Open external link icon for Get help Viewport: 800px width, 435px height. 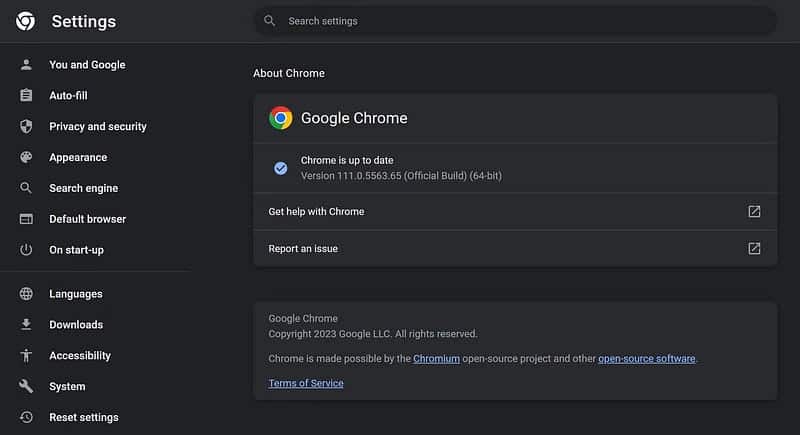pyautogui.click(x=754, y=212)
